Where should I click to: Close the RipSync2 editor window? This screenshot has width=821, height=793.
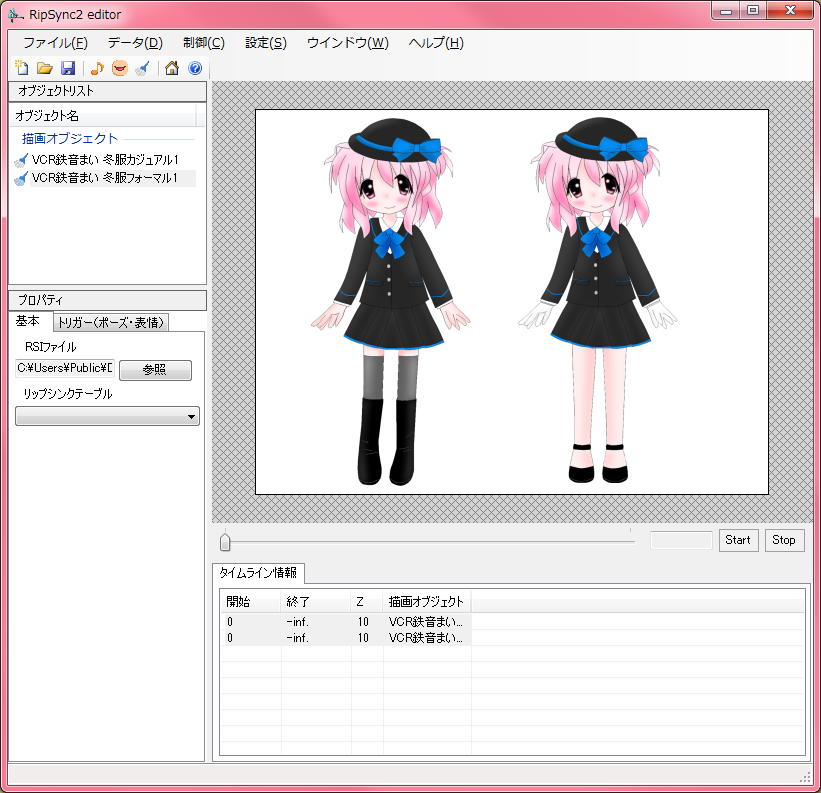point(790,11)
